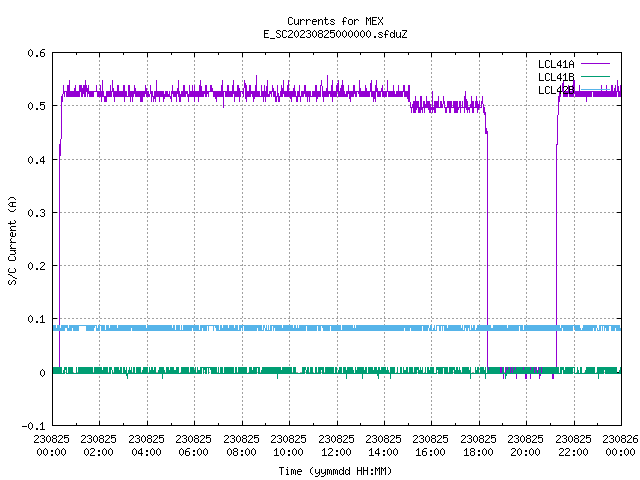Click the x-axis tick 230825 06:00

point(194,445)
